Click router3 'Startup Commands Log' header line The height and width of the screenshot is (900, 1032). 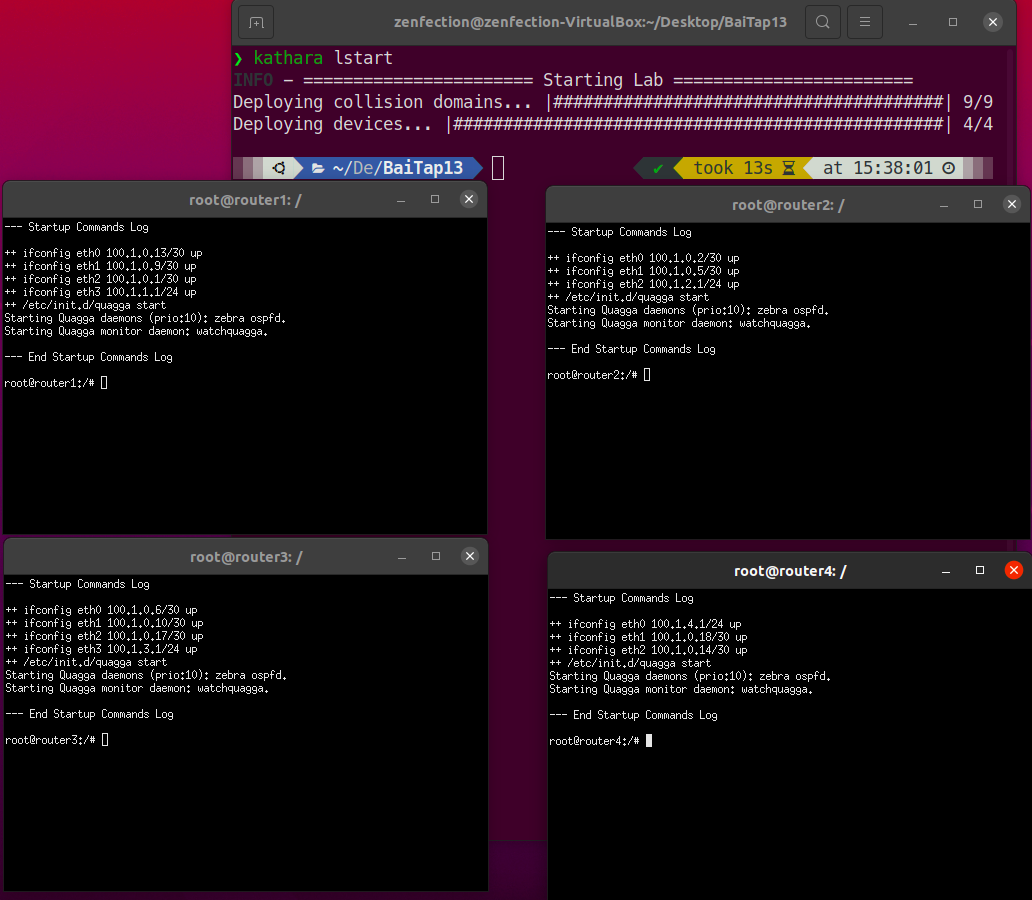[78, 585]
